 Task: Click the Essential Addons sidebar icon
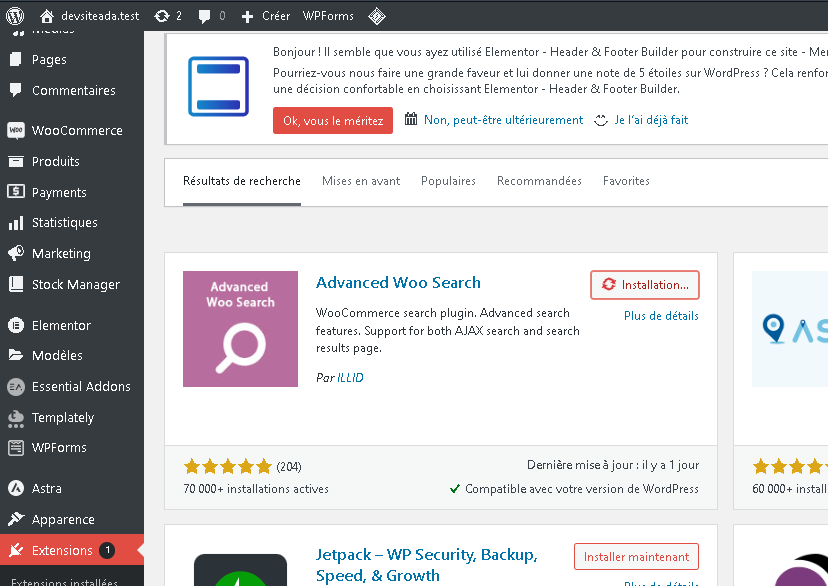point(14,386)
